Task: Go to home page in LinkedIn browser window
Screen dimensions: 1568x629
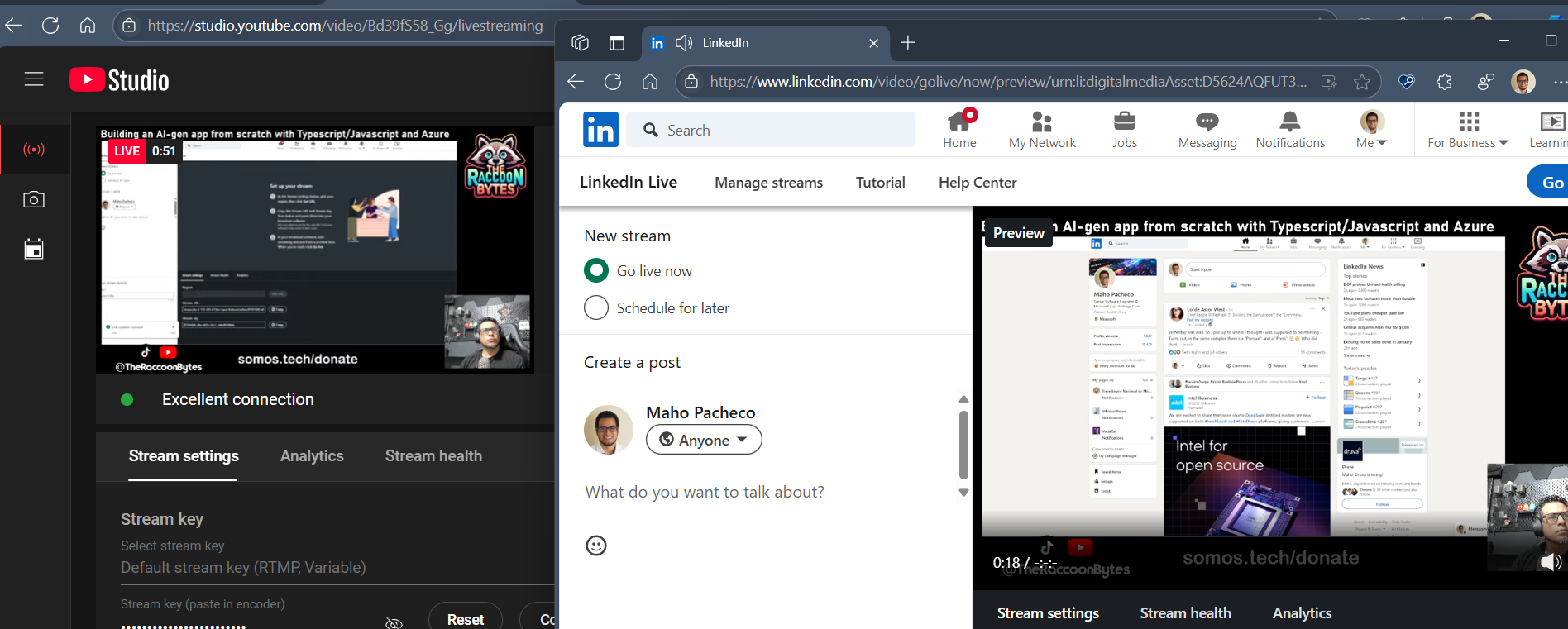Action: pos(650,82)
